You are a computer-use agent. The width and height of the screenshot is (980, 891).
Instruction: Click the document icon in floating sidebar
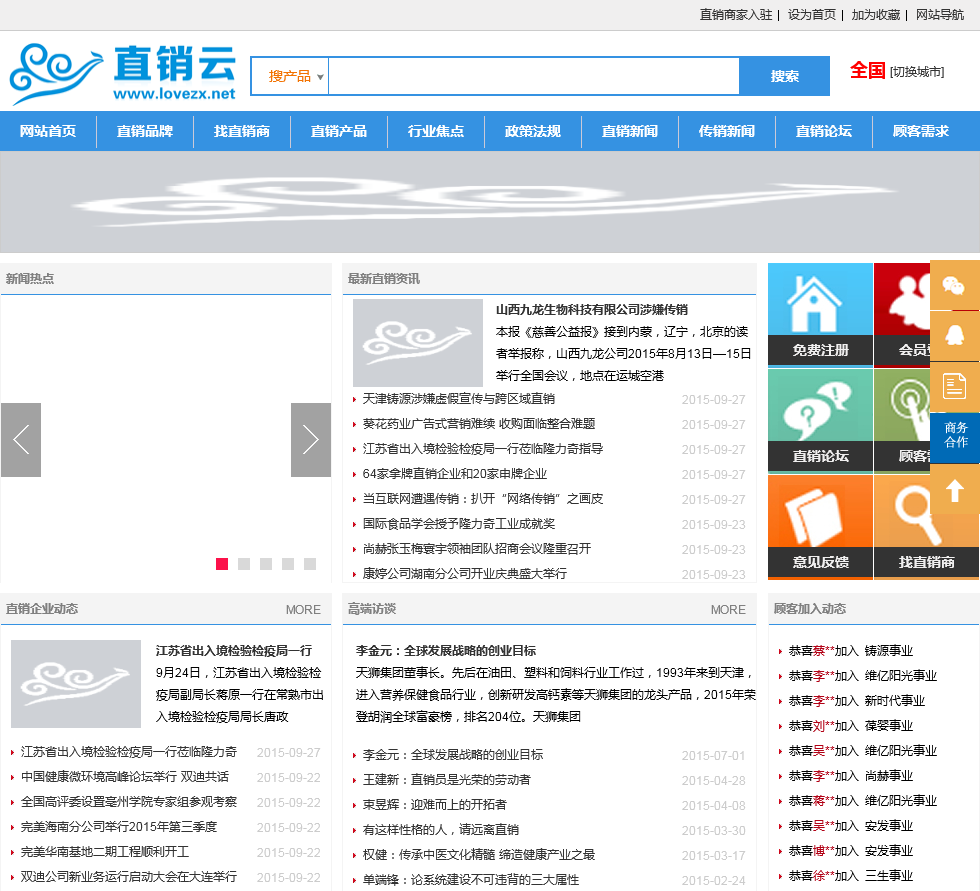[954, 386]
